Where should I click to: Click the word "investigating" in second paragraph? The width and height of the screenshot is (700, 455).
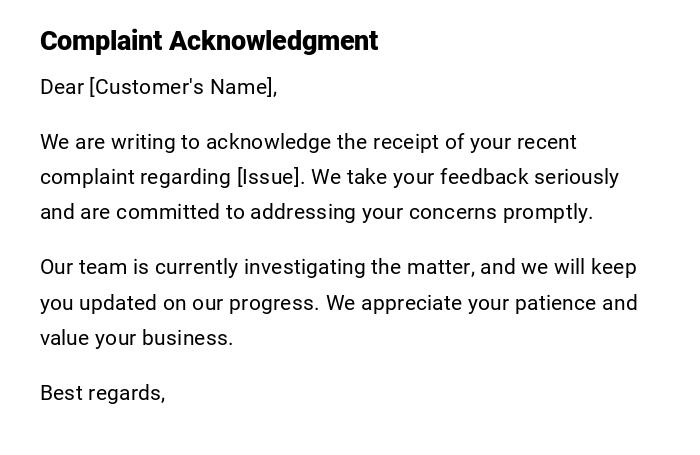click(x=305, y=267)
